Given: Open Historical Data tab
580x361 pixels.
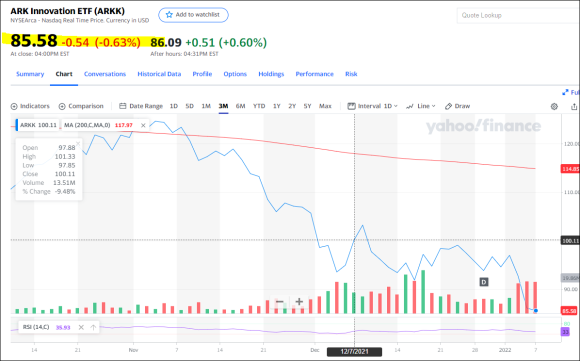Looking at the screenshot, I should tap(159, 74).
